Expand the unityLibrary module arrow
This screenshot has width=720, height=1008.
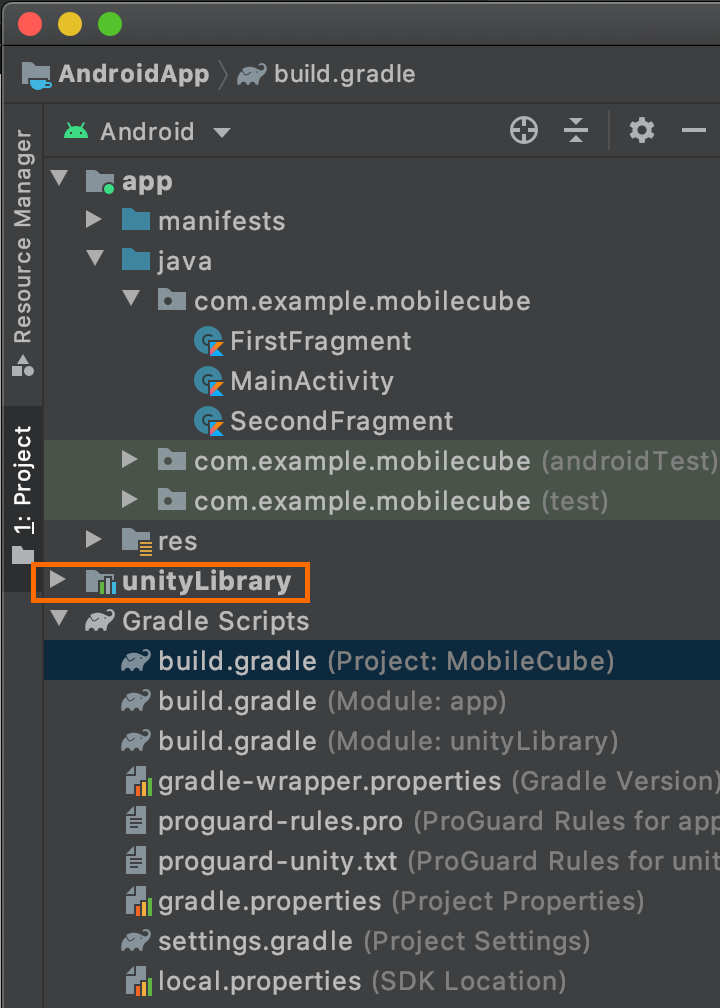58,579
